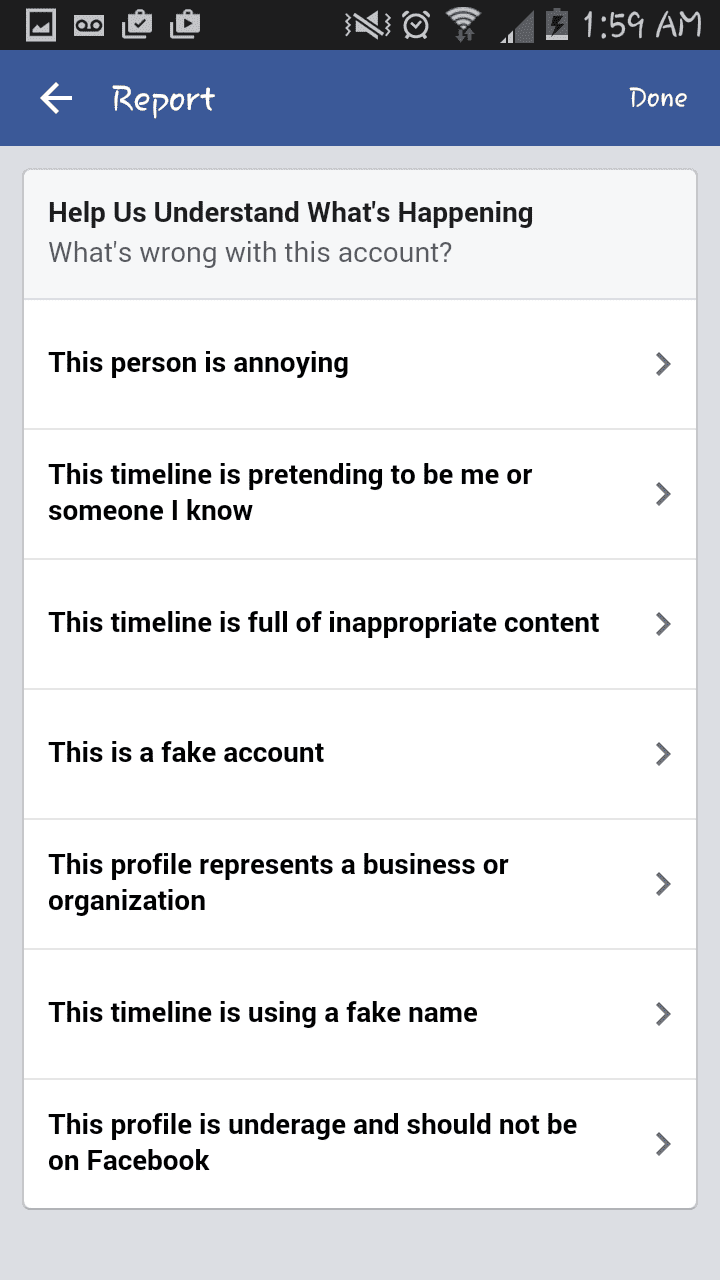
Task: Expand 'This profile represents a business or organization'
Action: (x=661, y=883)
